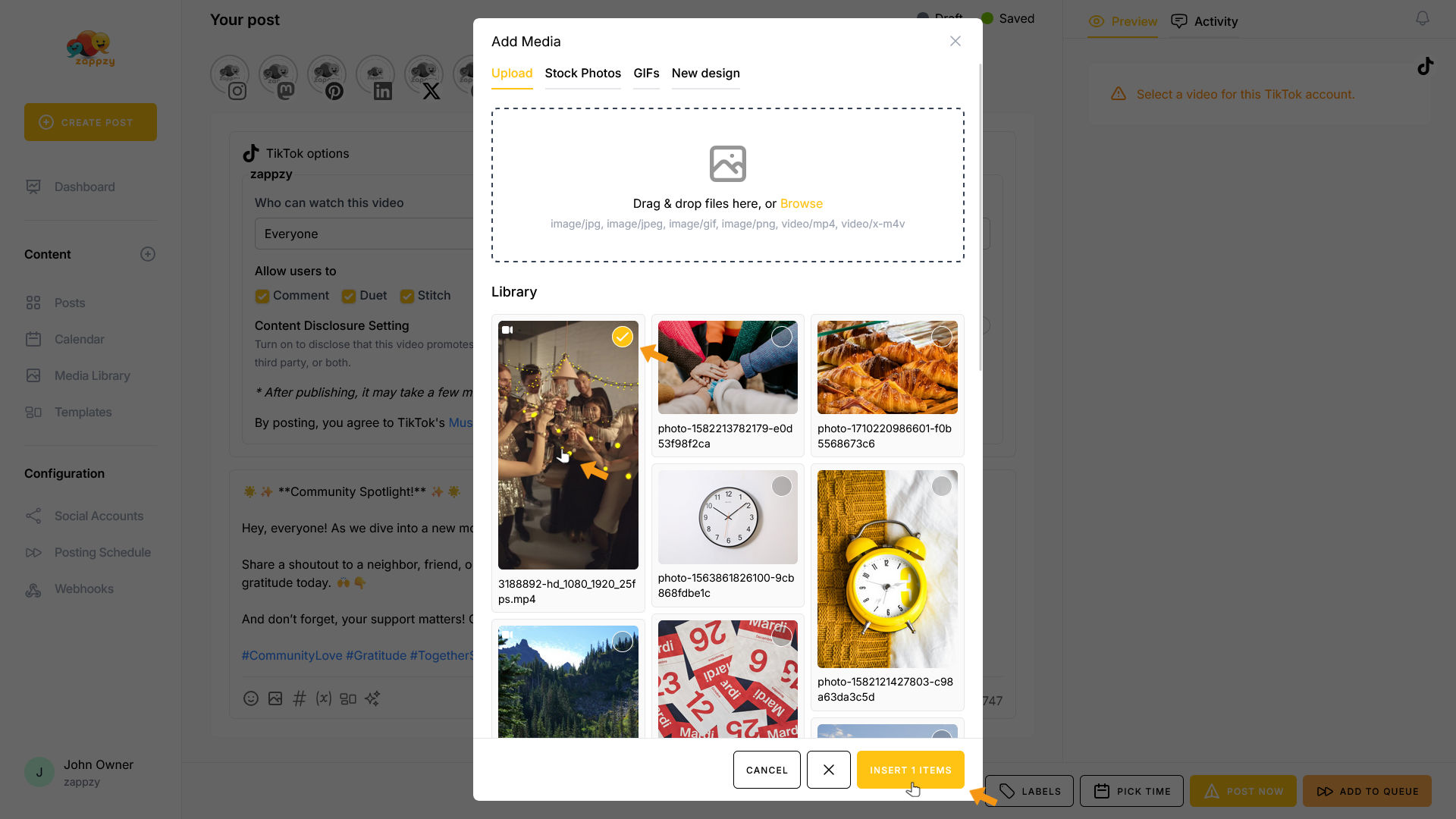
Task: Click the notifications bell icon
Action: [x=1423, y=18]
